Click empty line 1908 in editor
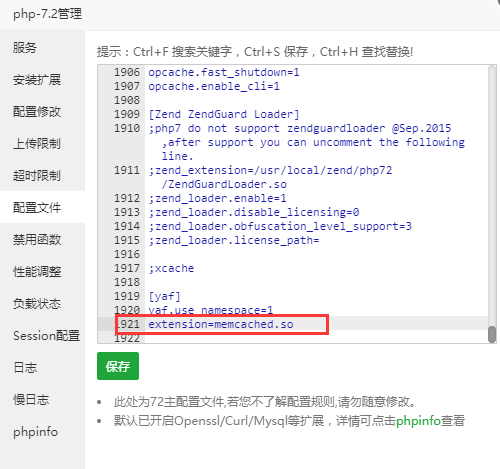 click(x=316, y=100)
